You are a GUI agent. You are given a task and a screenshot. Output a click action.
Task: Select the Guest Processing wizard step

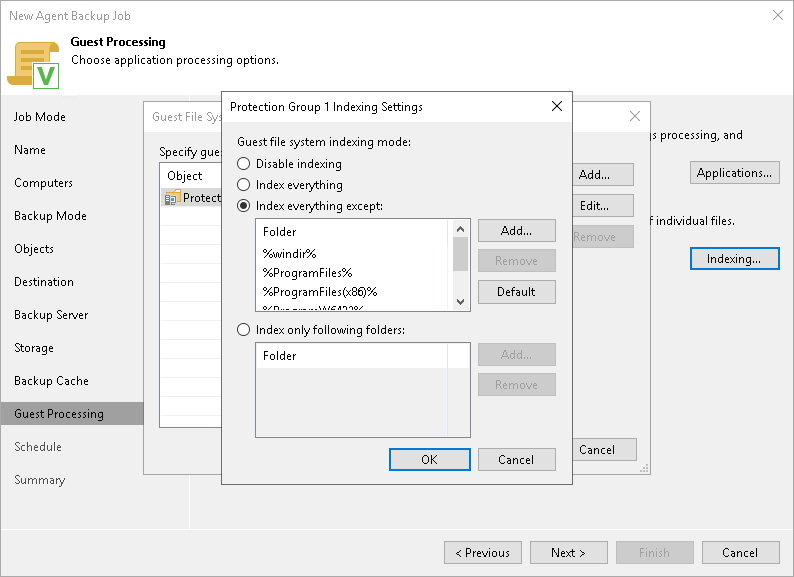click(72, 414)
